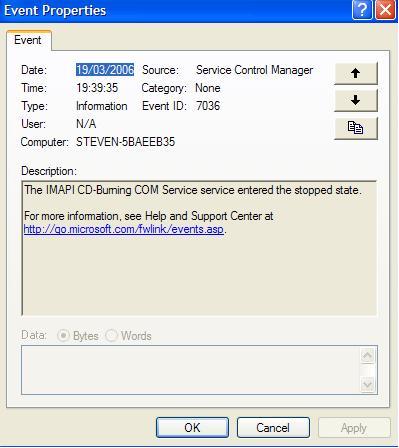This screenshot has width=399, height=448.
Task: Click the Description label
Action: coord(49,171)
